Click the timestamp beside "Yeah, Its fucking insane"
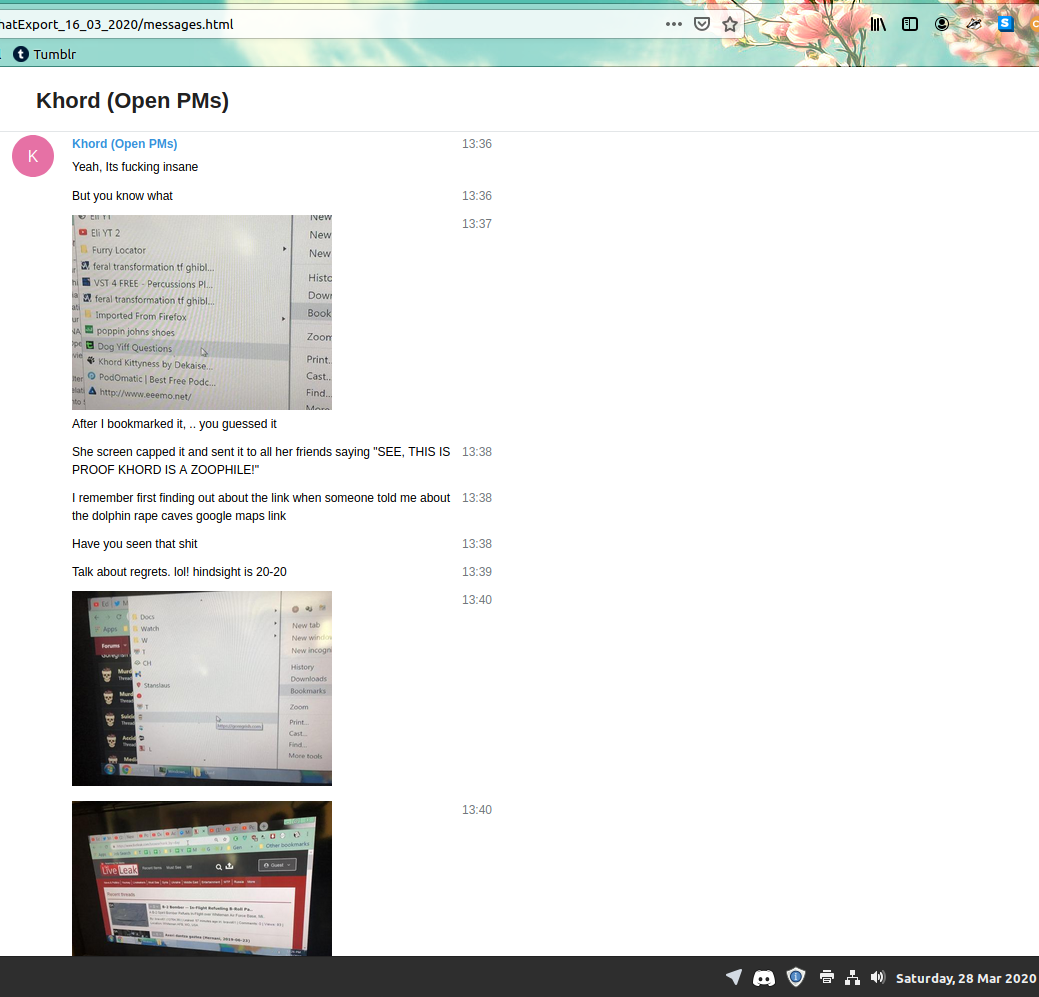This screenshot has width=1039, height=997. point(477,144)
